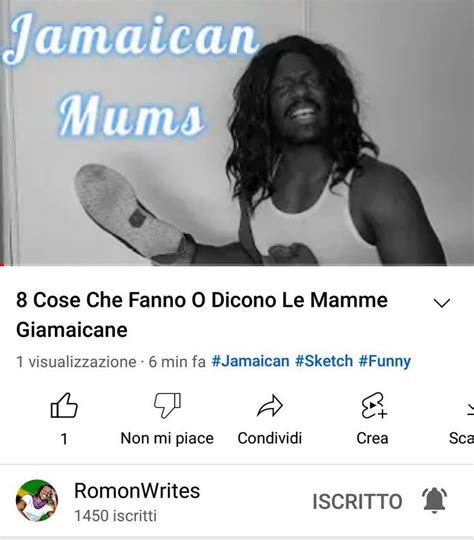Tap the thumbs-up like icon
This screenshot has width=474, height=540.
[x=64, y=405]
